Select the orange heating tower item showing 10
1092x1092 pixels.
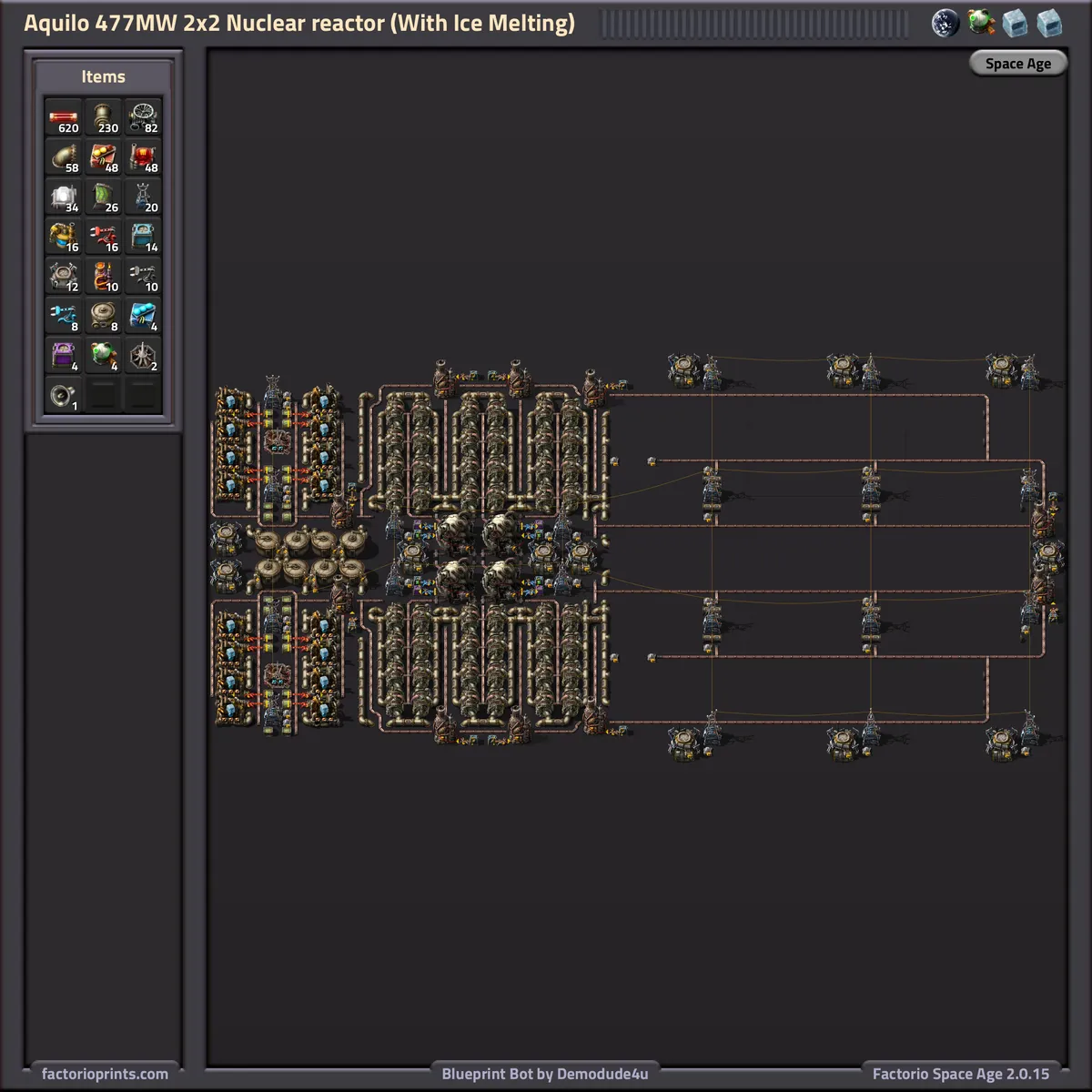(x=104, y=277)
